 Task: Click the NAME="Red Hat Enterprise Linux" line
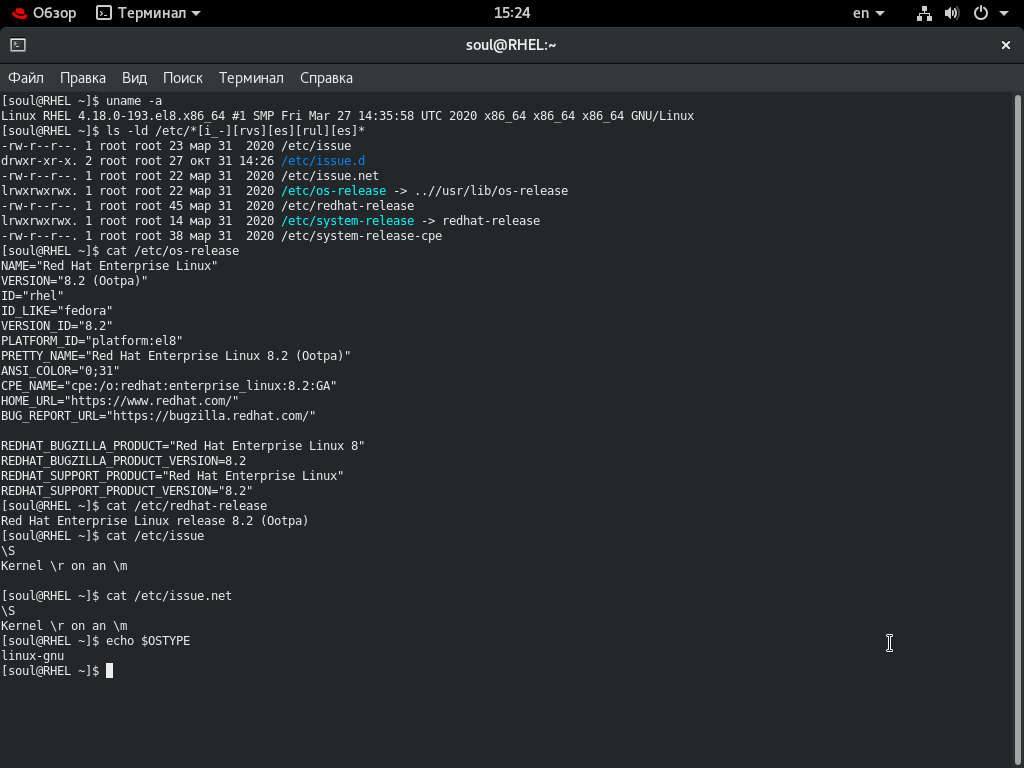109,266
